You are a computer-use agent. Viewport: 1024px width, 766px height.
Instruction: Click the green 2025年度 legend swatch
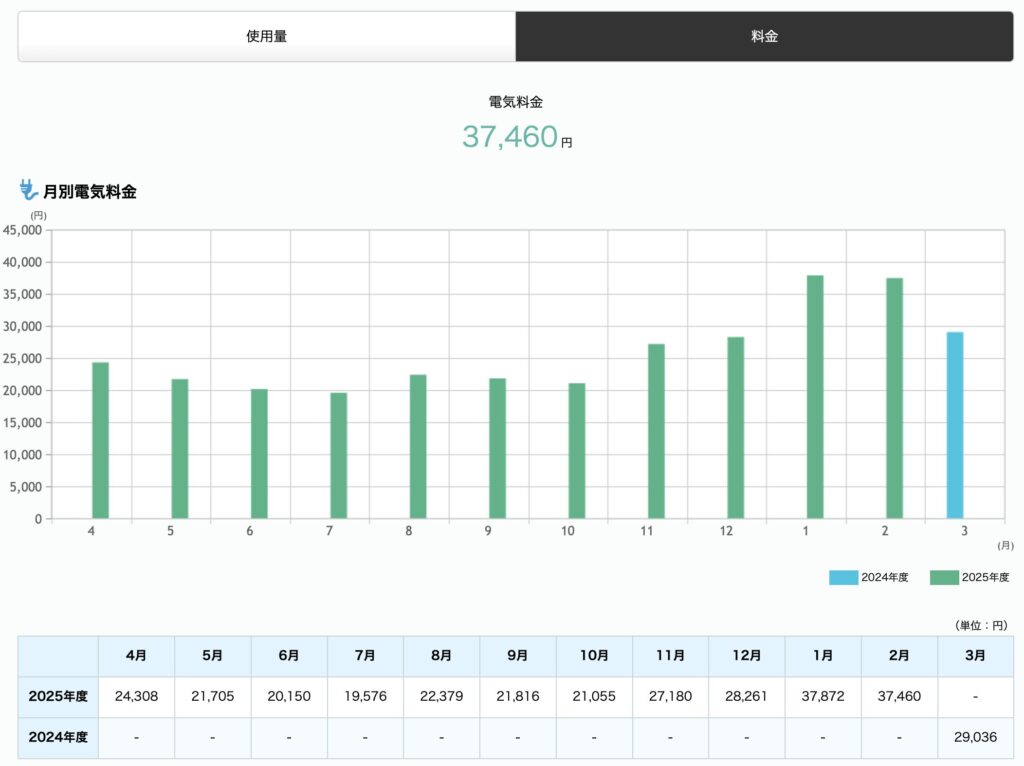944,577
